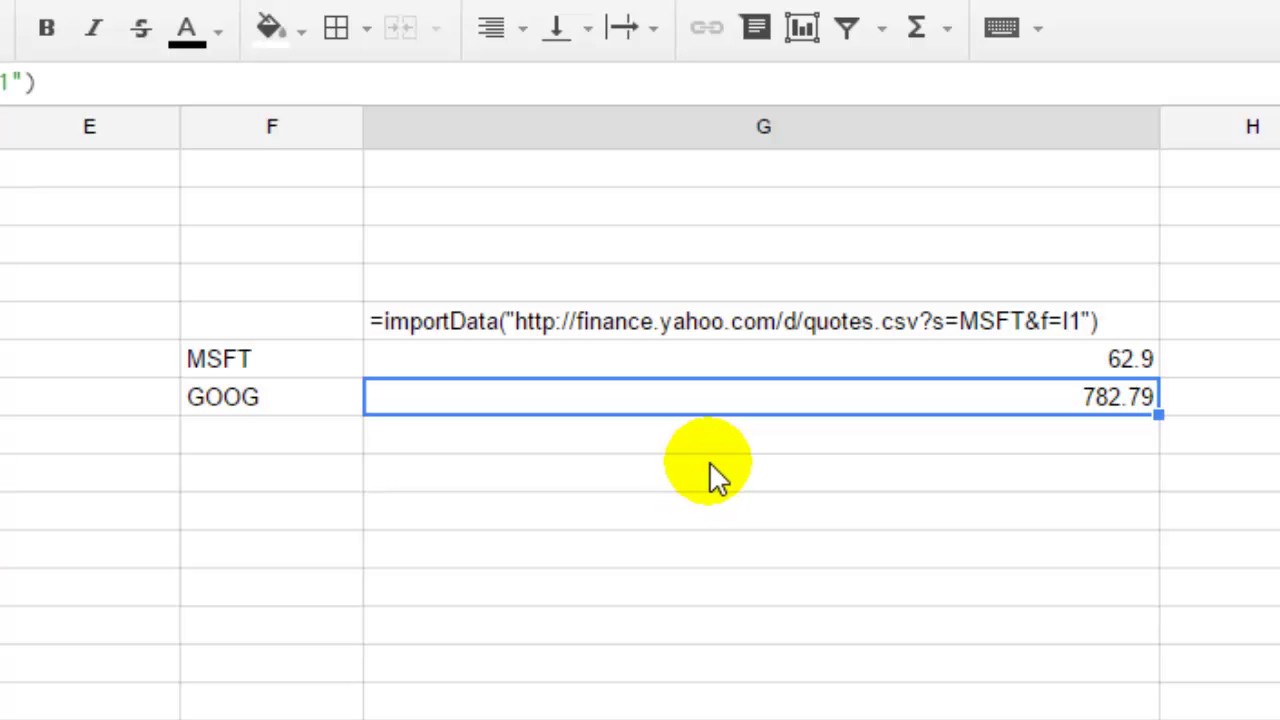The image size is (1280, 720).
Task: Select column H header
Action: [x=1220, y=127]
